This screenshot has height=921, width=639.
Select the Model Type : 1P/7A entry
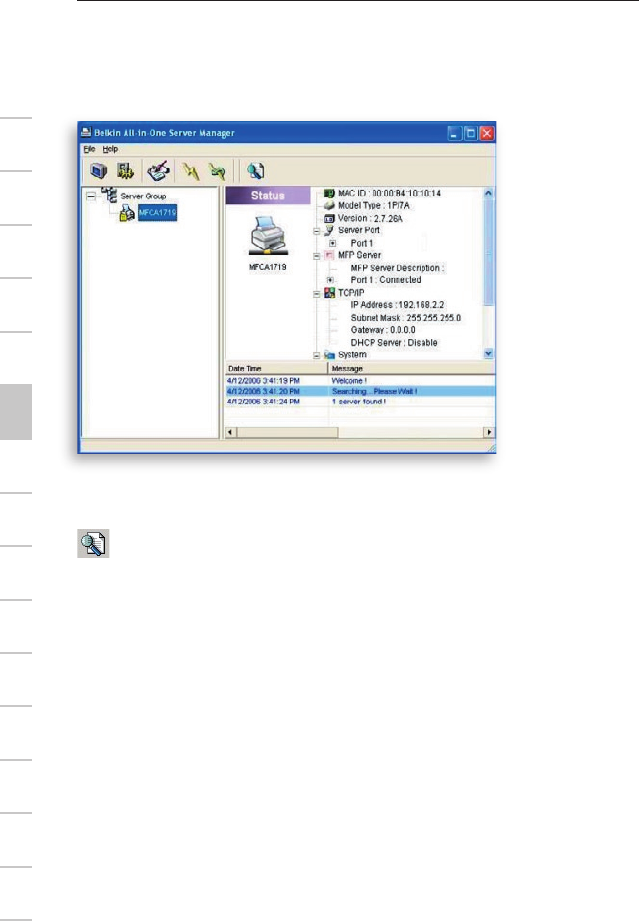[x=374, y=206]
